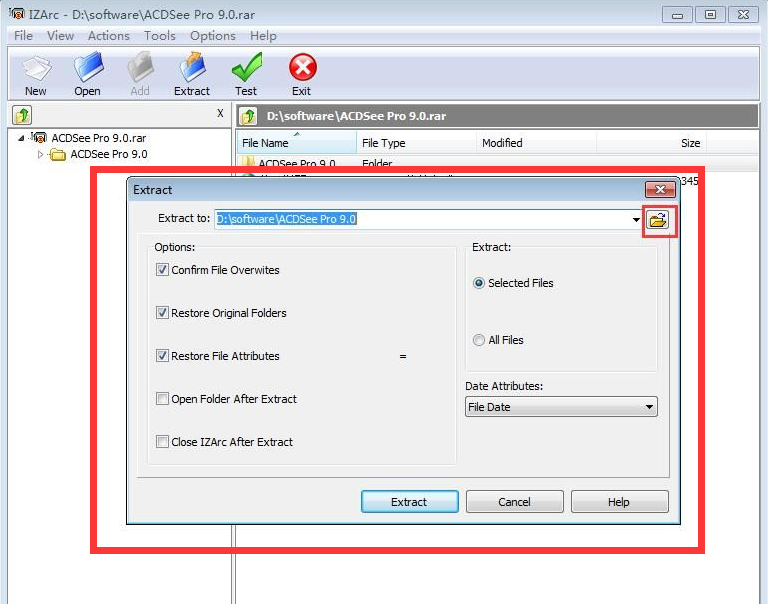Collapse the ACDSee Pro 9.0.rar tree root

point(21,139)
